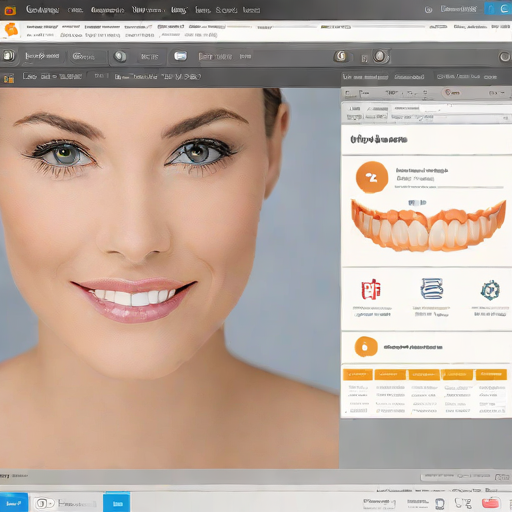Image resolution: width=512 pixels, height=512 pixels.
Task: Click the large gray dial icon in toolbar
Action: (x=380, y=56)
